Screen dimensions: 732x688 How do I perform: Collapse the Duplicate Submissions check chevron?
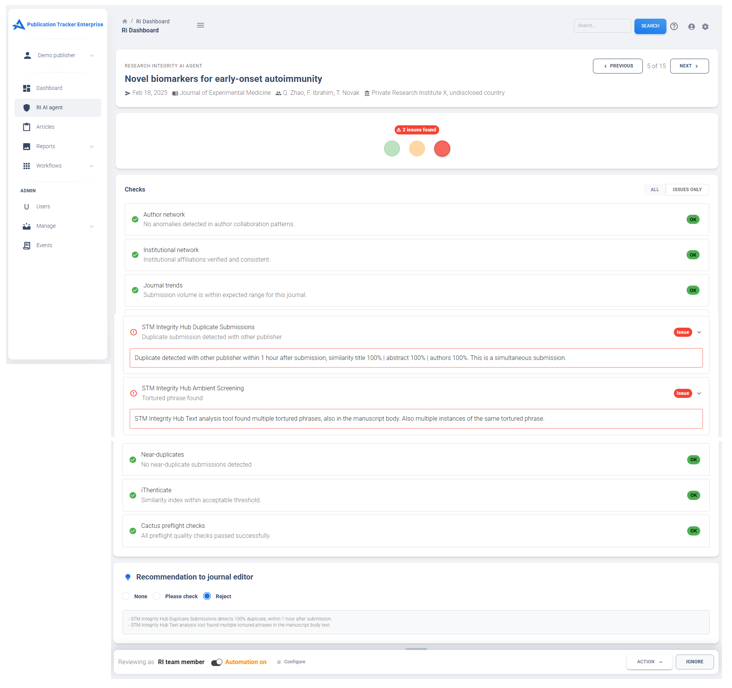(699, 332)
